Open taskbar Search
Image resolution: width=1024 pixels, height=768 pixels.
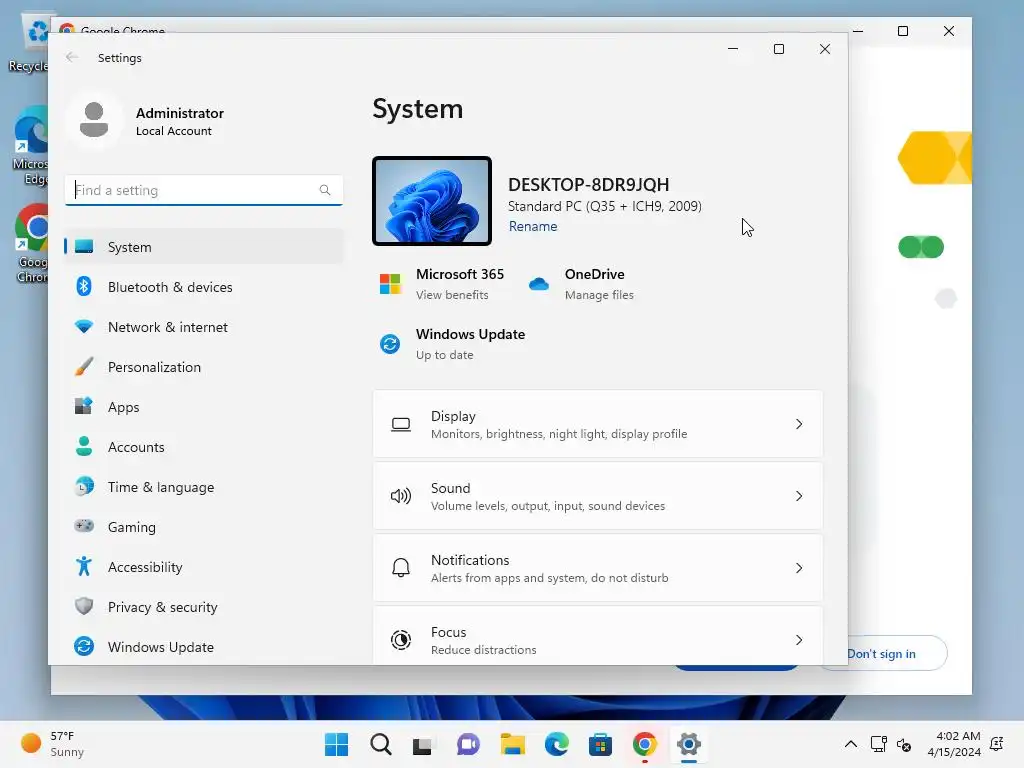[x=381, y=744]
